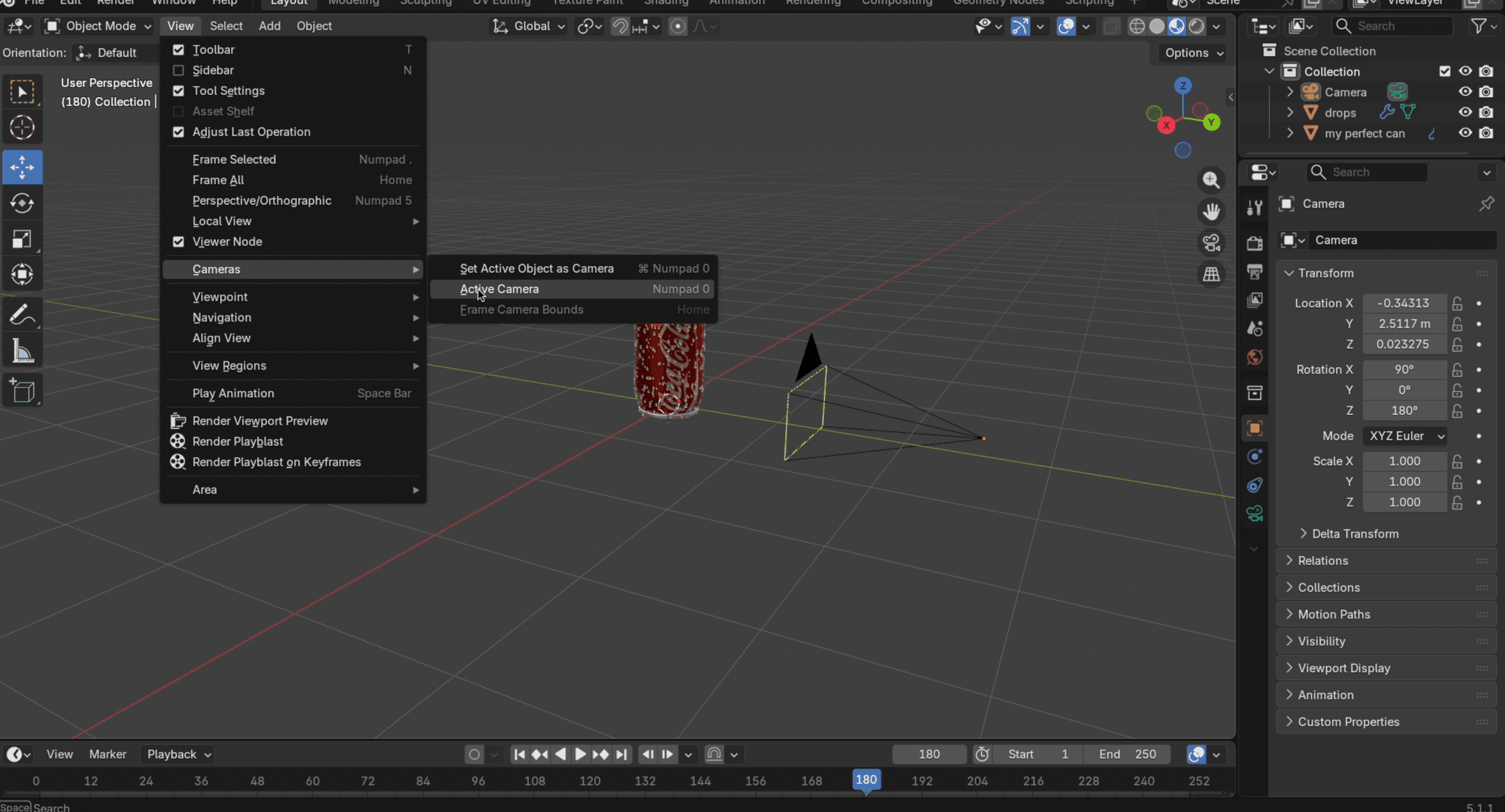Image resolution: width=1505 pixels, height=812 pixels.
Task: Click the camera view gizmo icon
Action: tap(1211, 242)
